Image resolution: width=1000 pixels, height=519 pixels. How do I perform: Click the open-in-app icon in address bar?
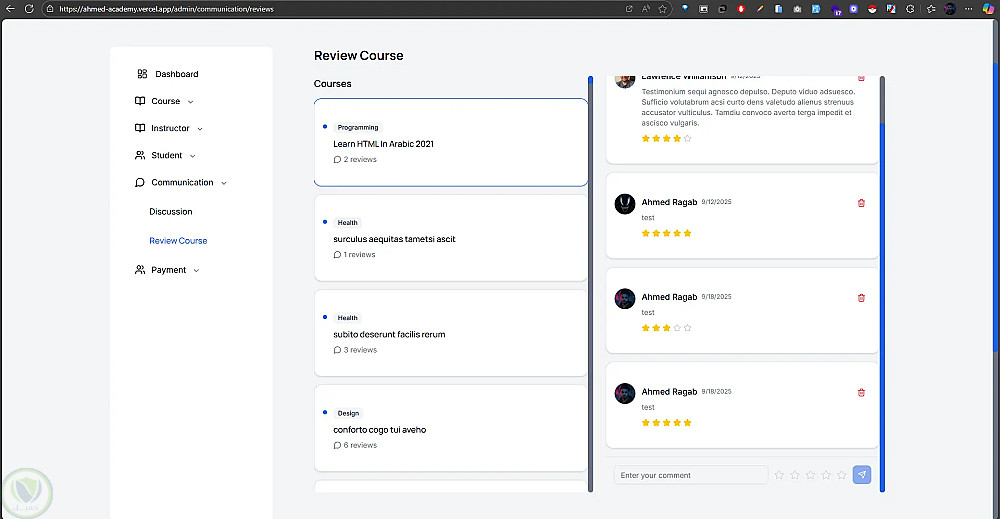(x=629, y=9)
